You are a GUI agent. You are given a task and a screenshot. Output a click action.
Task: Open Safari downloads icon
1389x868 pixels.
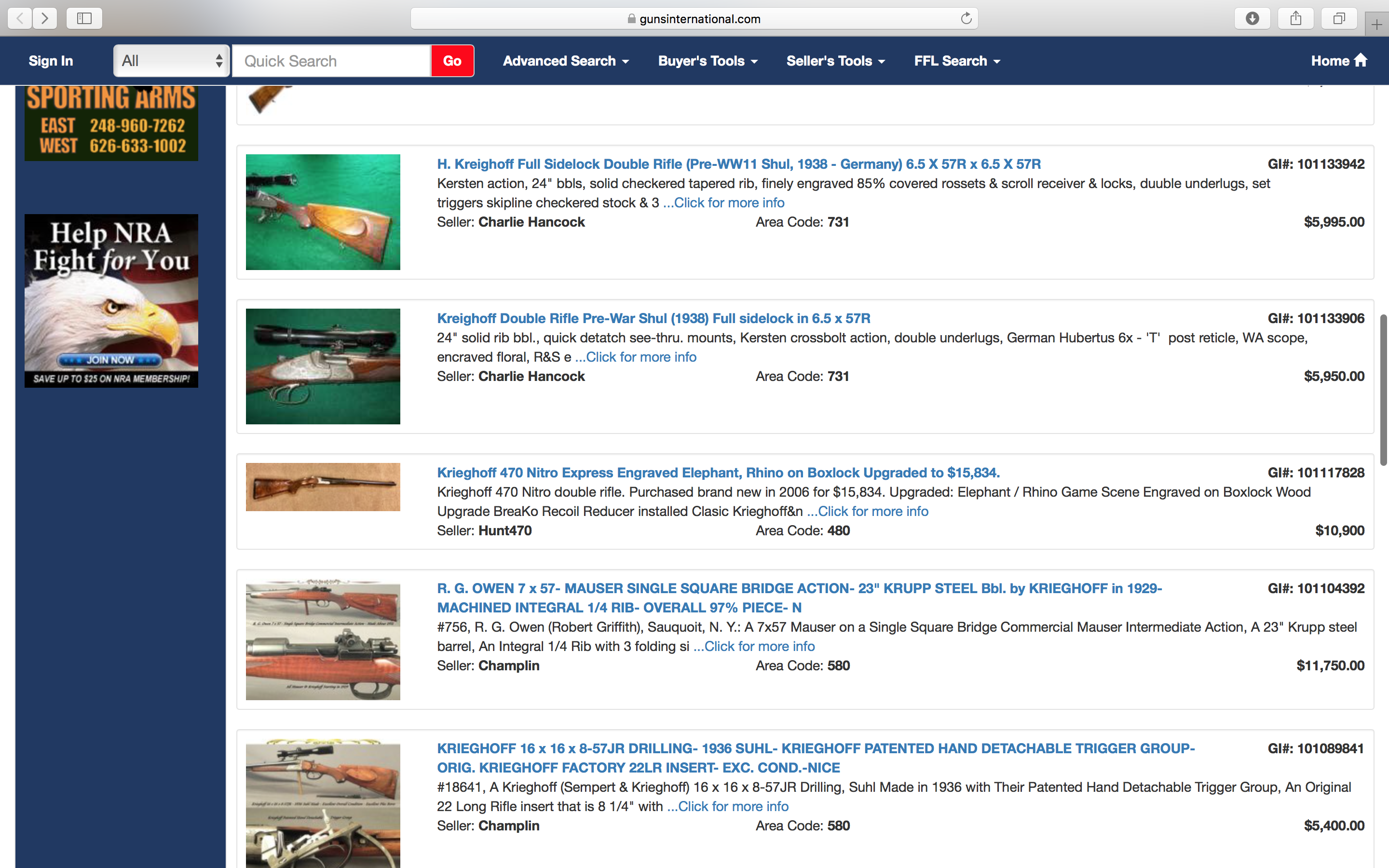(x=1253, y=18)
